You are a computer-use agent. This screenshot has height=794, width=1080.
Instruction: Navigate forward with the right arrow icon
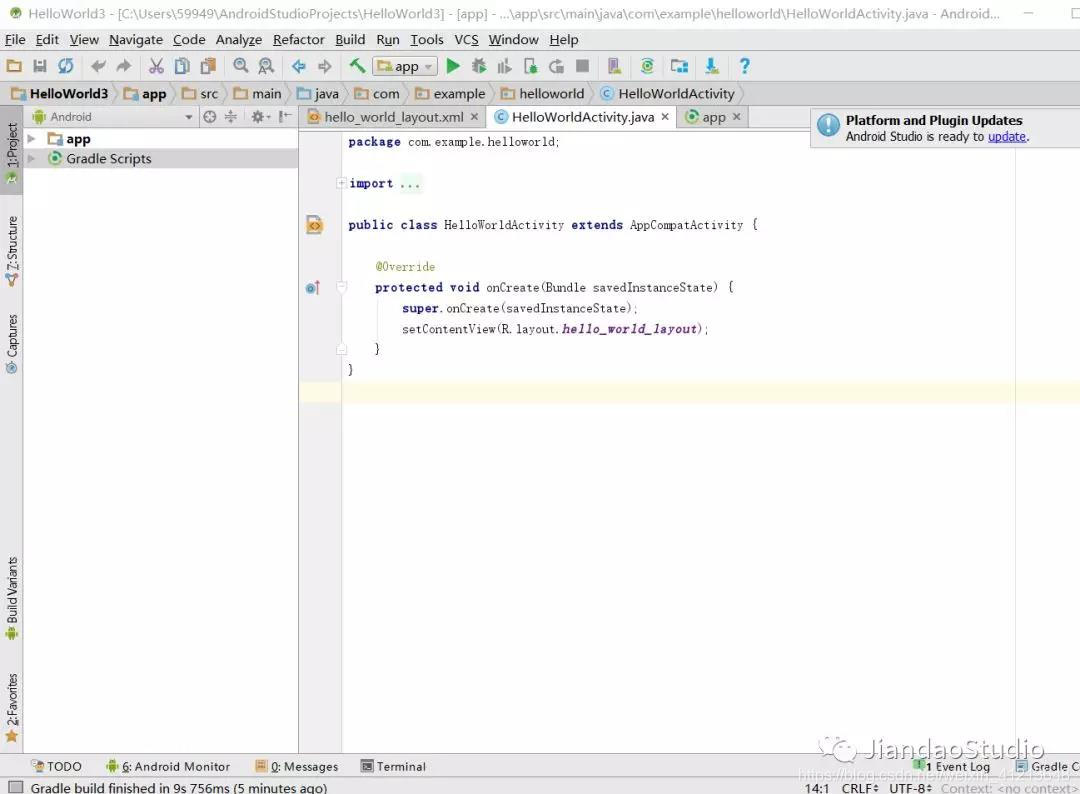[x=324, y=66]
